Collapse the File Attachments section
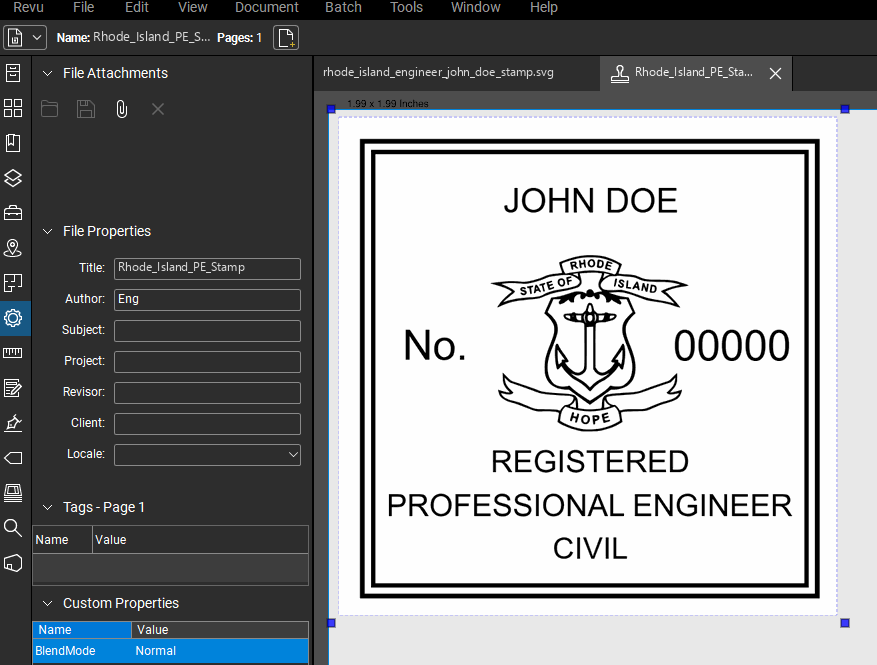 click(48, 73)
